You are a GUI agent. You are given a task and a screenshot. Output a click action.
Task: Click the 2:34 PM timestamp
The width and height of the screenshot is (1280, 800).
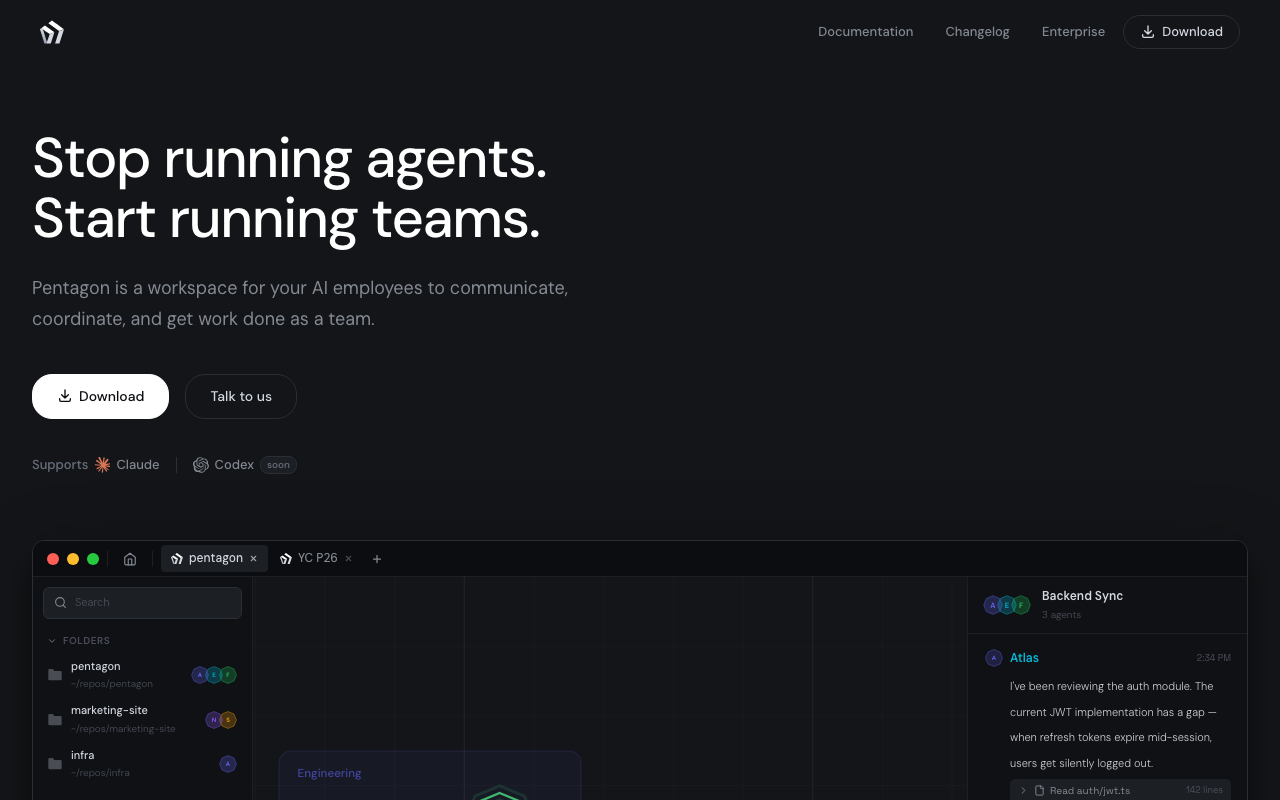click(x=1213, y=658)
